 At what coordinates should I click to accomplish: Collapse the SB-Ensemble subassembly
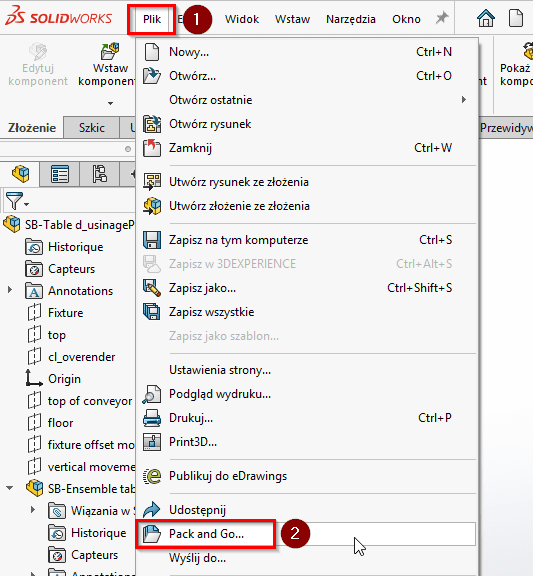[x=10, y=488]
